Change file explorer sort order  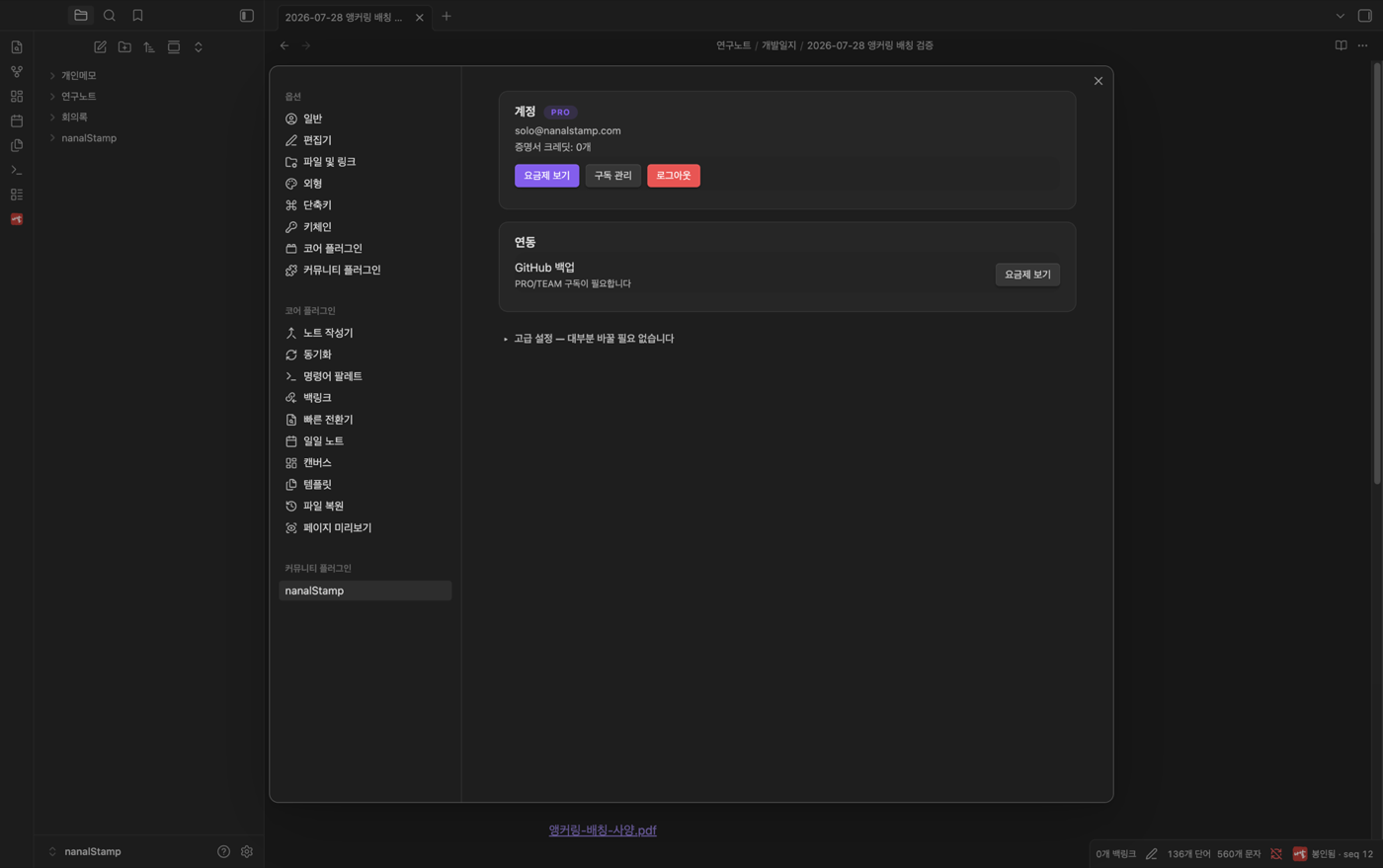click(x=149, y=47)
